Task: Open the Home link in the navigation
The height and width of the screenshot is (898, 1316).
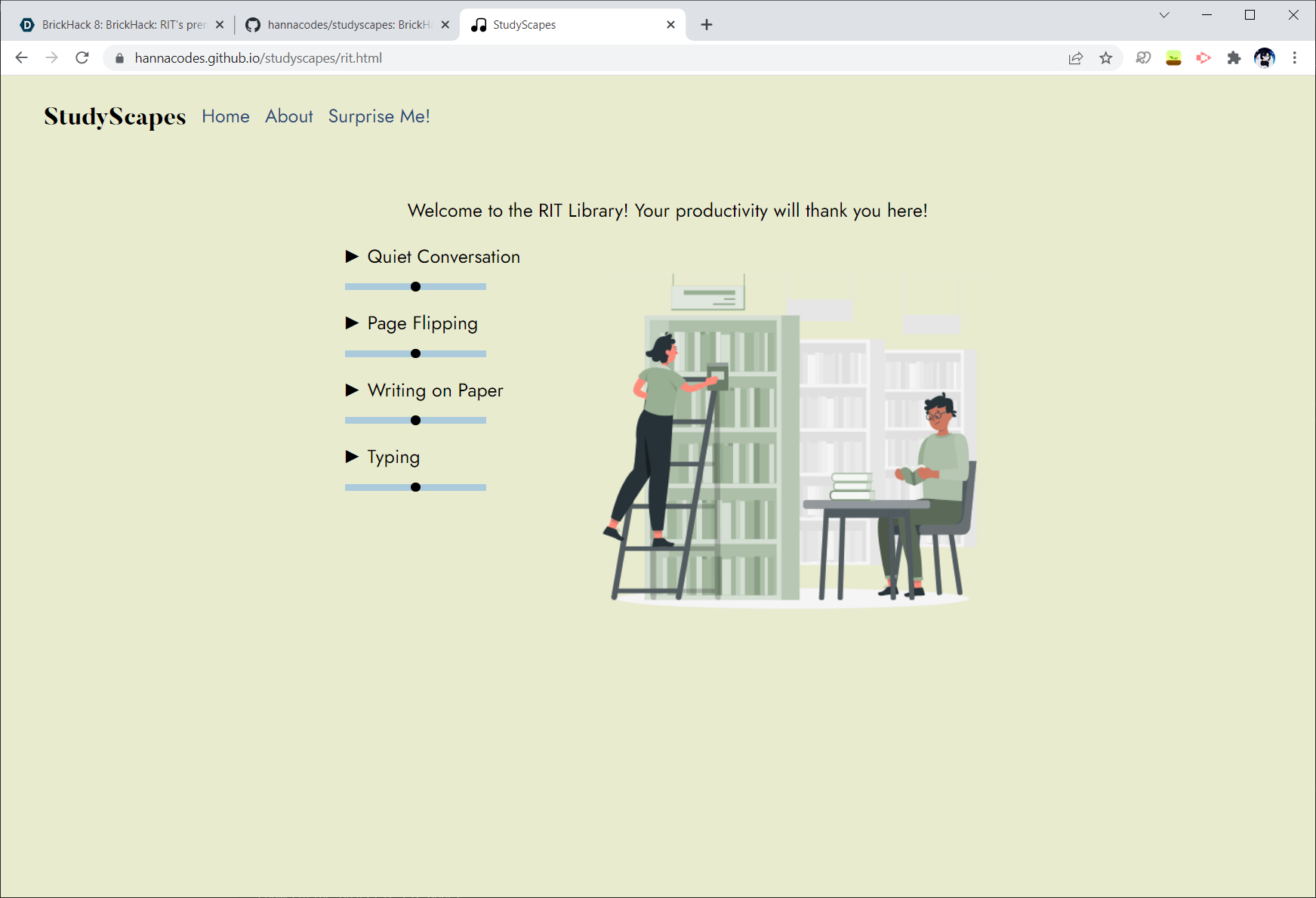Action: pyautogui.click(x=226, y=116)
